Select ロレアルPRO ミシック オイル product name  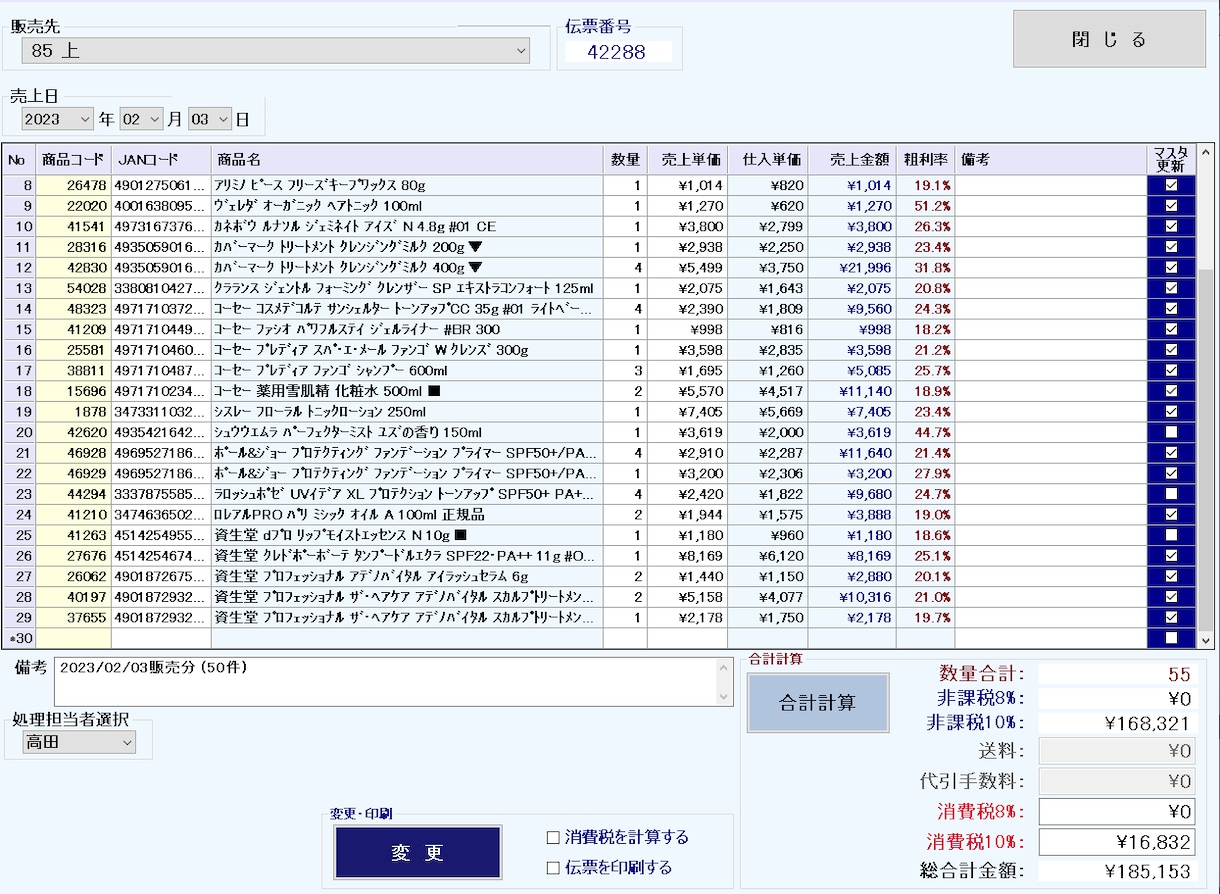tap(407, 514)
